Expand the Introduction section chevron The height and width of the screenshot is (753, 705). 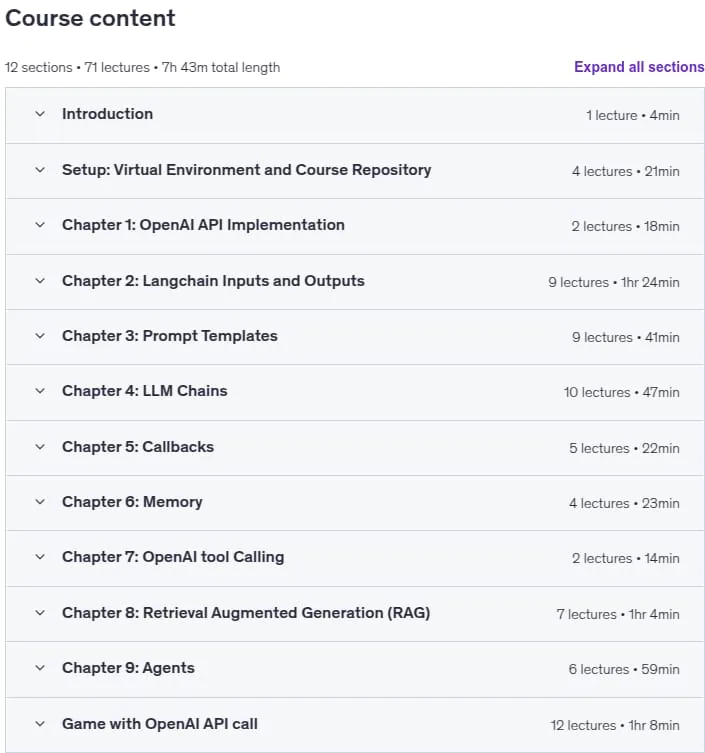(x=40, y=114)
